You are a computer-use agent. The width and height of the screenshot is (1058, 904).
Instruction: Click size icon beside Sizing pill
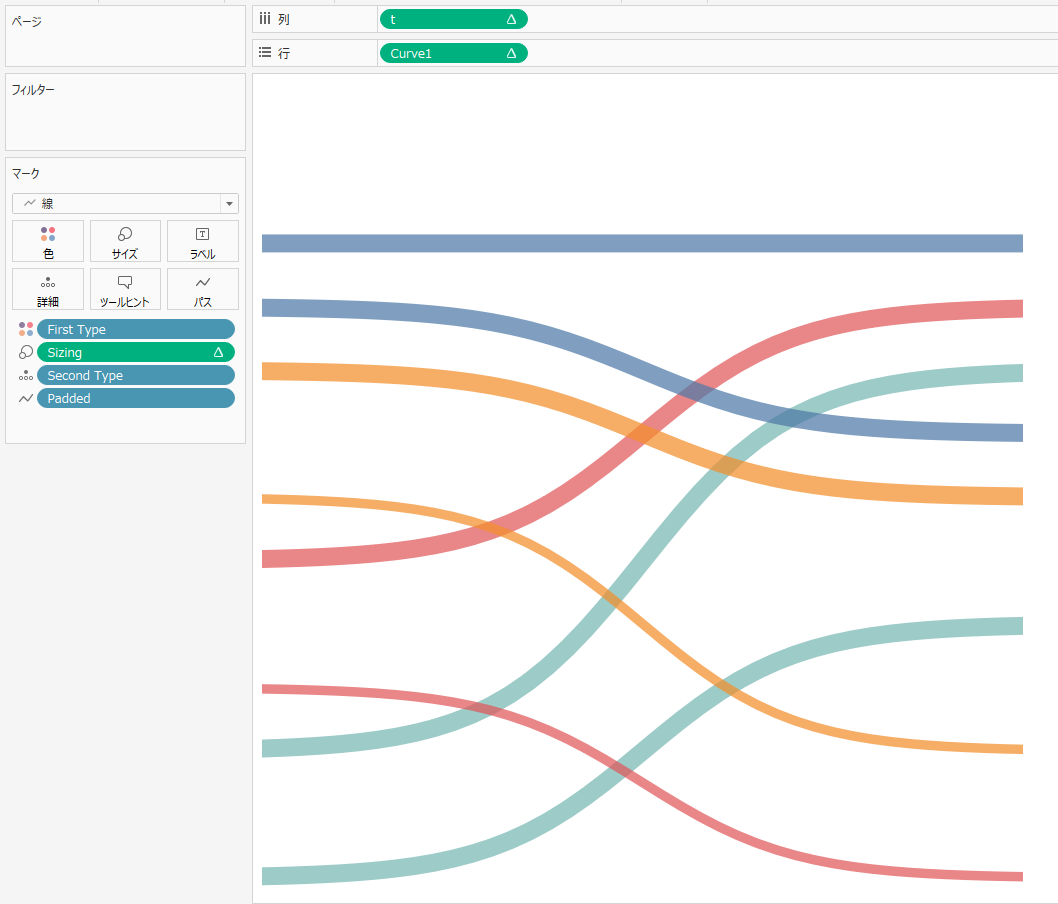tap(26, 352)
